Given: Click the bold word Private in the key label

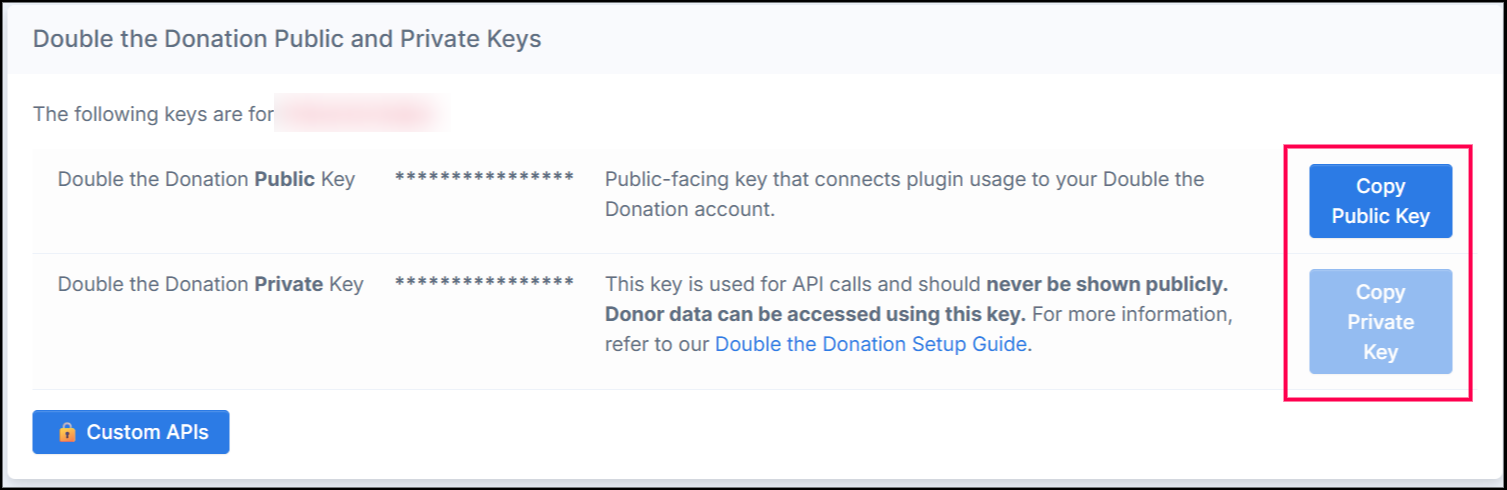Looking at the screenshot, I should 289,284.
